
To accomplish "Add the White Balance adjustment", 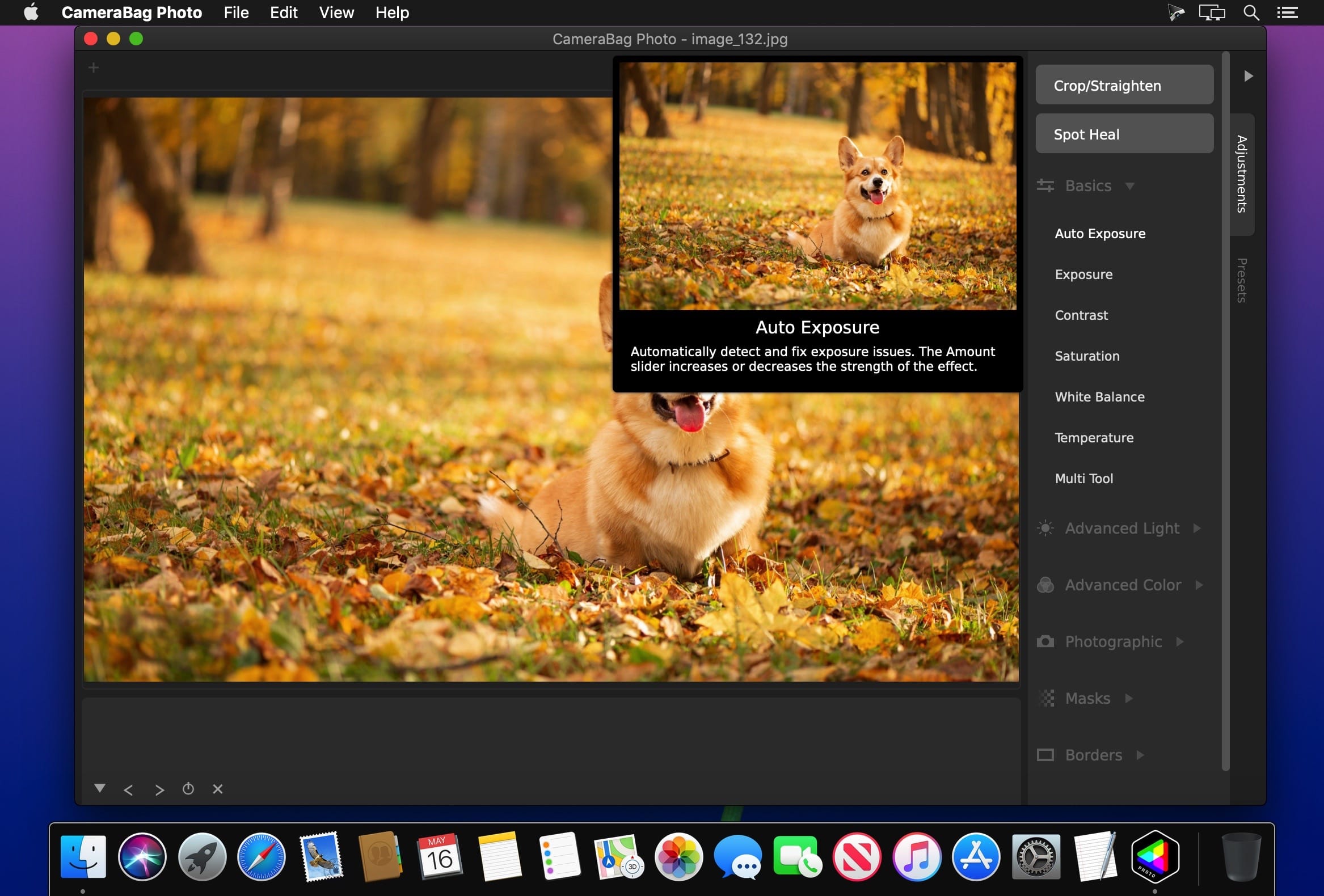I will tap(1099, 396).
